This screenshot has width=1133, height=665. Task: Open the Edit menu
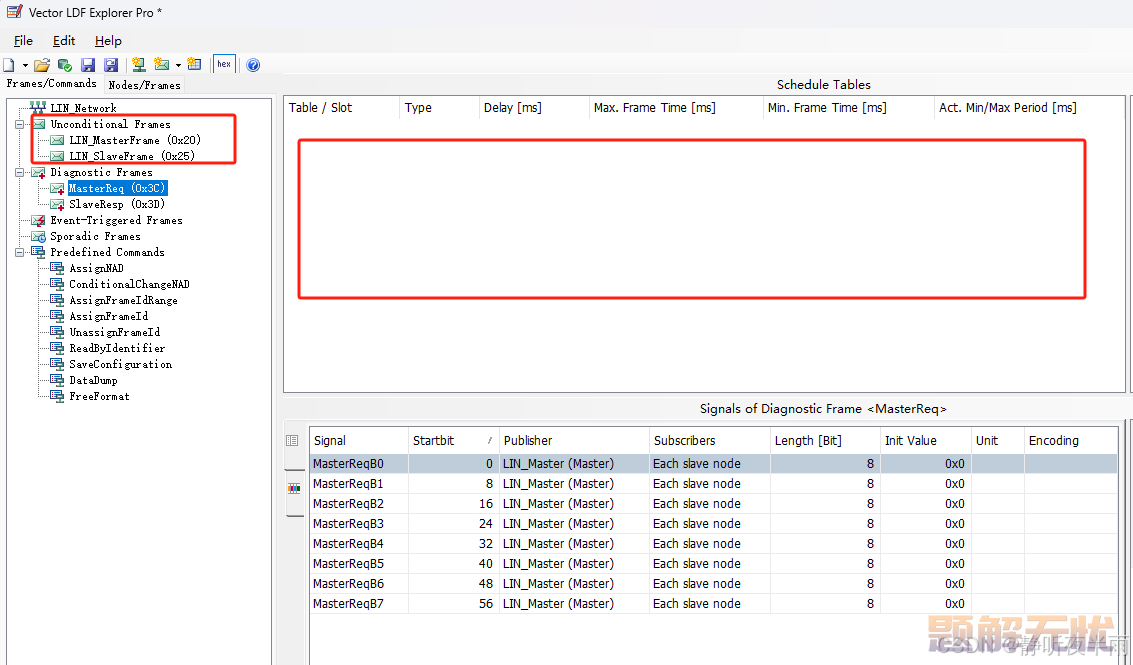click(64, 40)
